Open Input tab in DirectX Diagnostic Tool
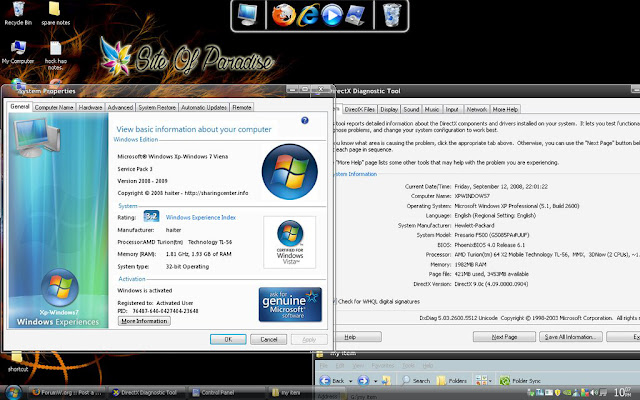This screenshot has height=400, width=640. (x=452, y=109)
